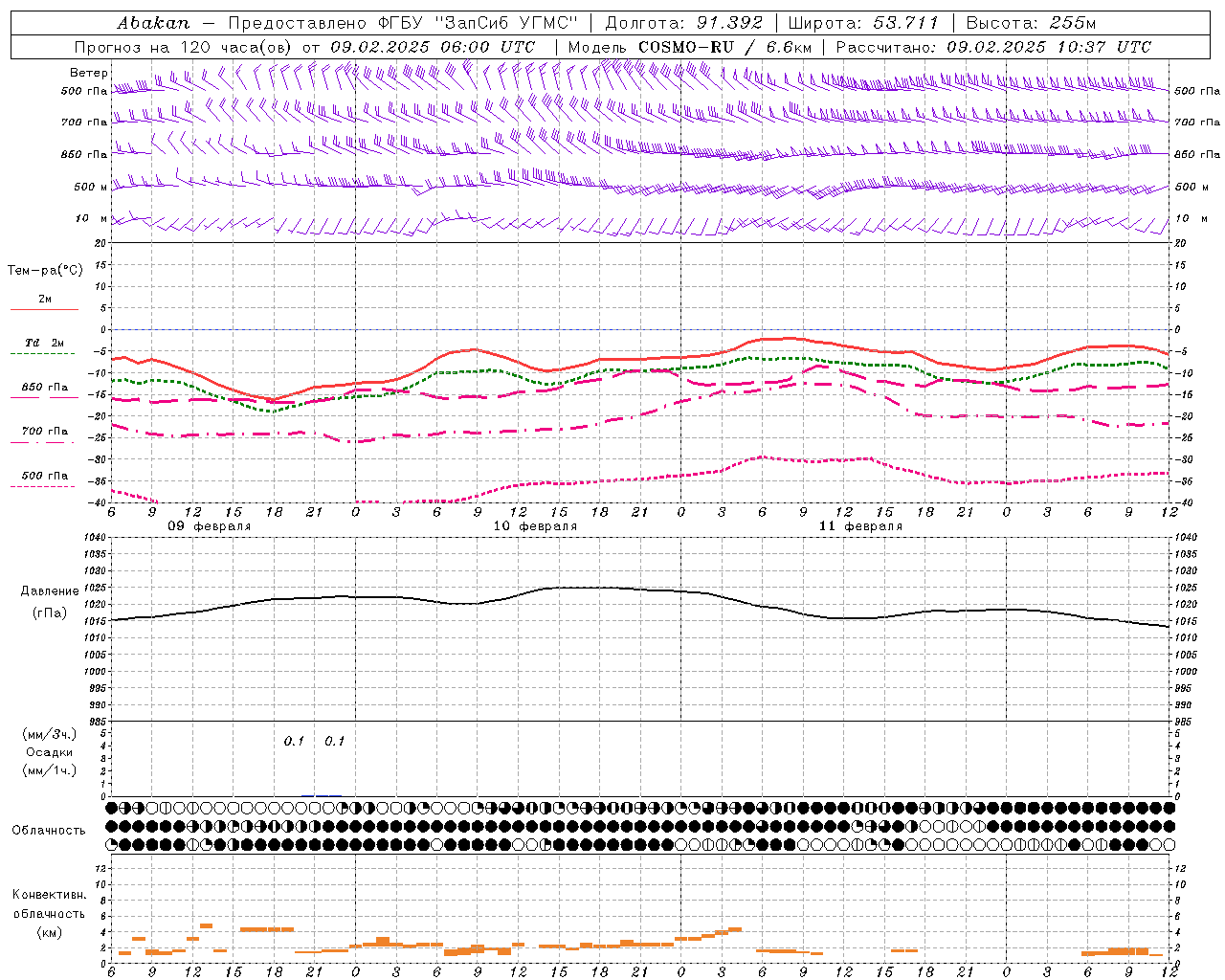The image size is (1225, 980).
Task: Click the Td 2м dew point legend entry
Action: pos(44,343)
